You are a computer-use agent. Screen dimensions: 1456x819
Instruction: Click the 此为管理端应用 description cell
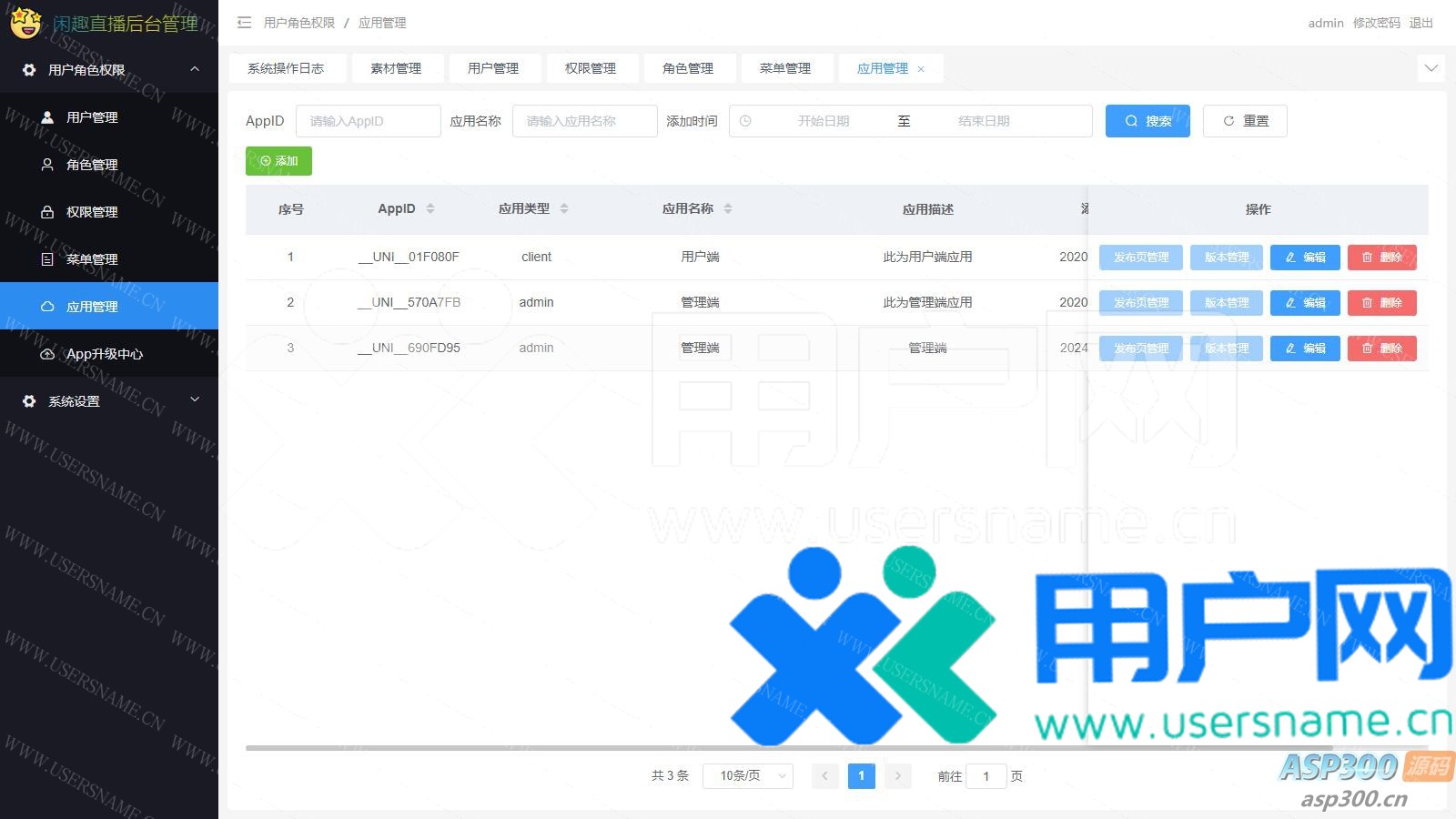click(927, 303)
